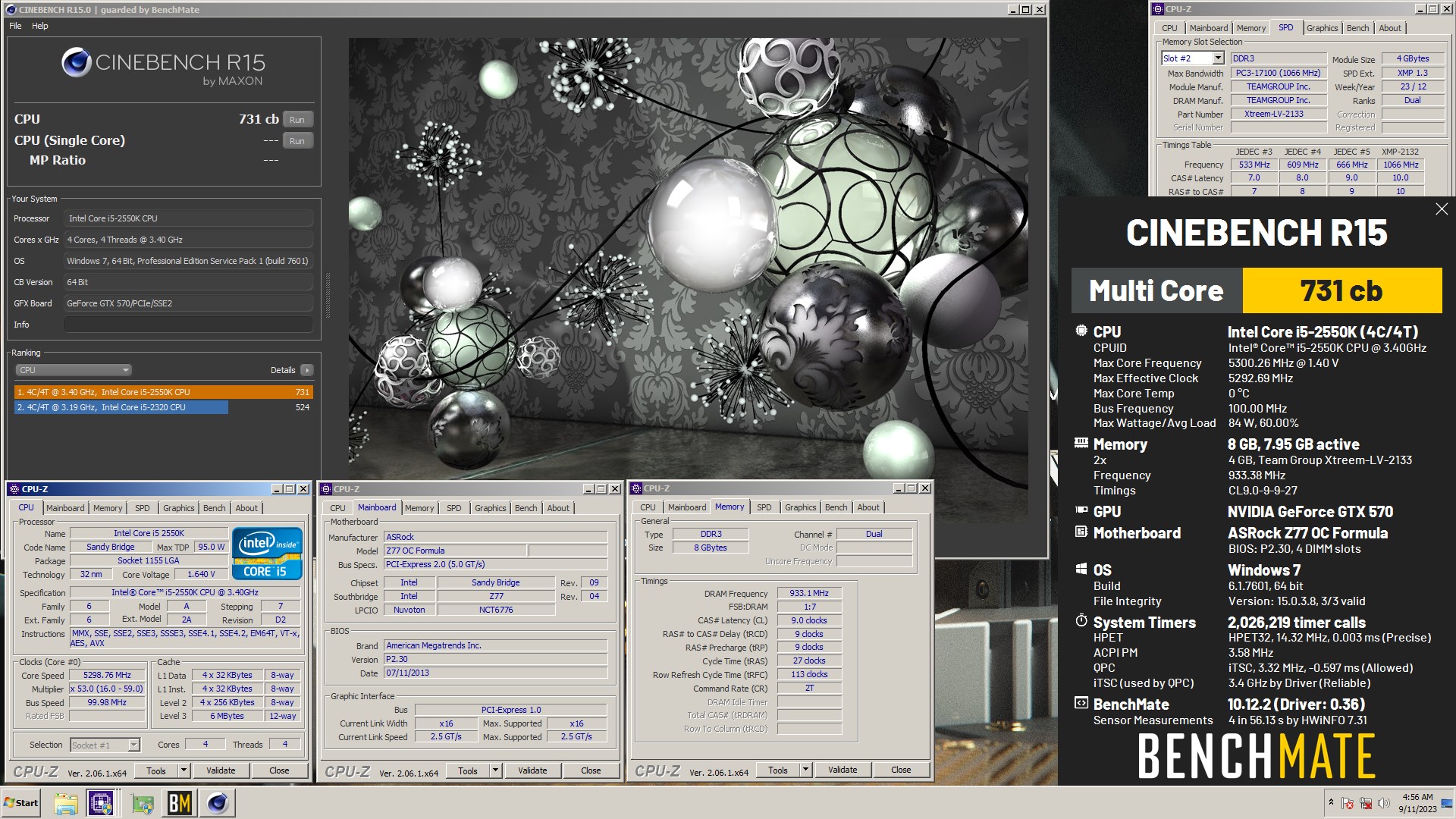Image resolution: width=1456 pixels, height=819 pixels.
Task: Click the system tray clock
Action: (1417, 803)
